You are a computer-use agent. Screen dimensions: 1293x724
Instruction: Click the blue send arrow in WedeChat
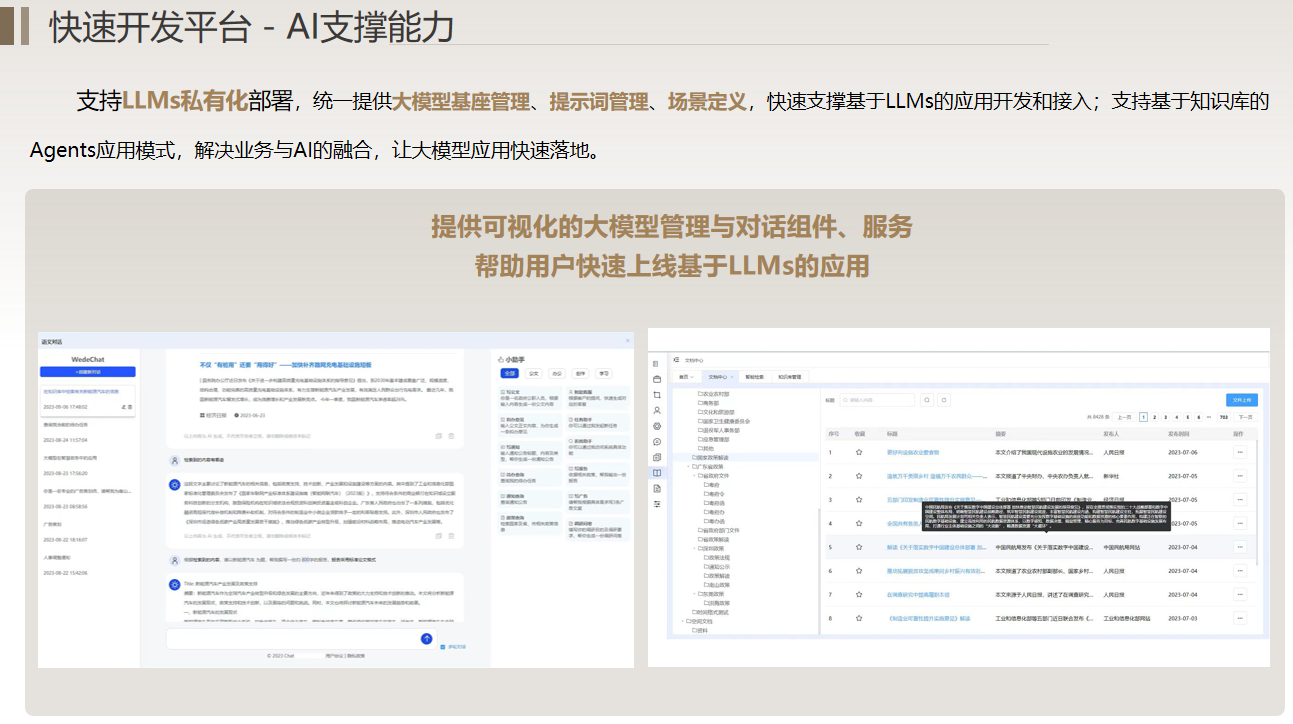427,638
